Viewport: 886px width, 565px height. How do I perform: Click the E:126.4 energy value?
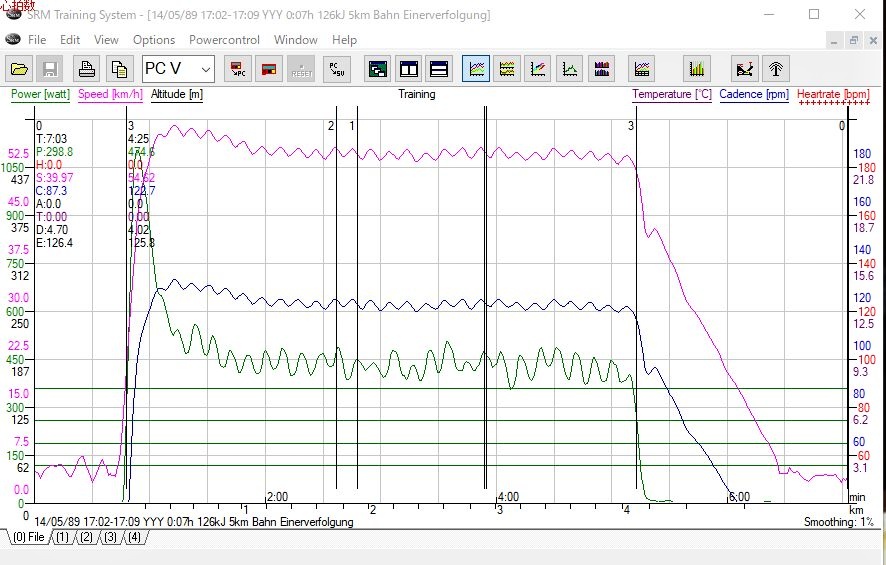point(54,243)
